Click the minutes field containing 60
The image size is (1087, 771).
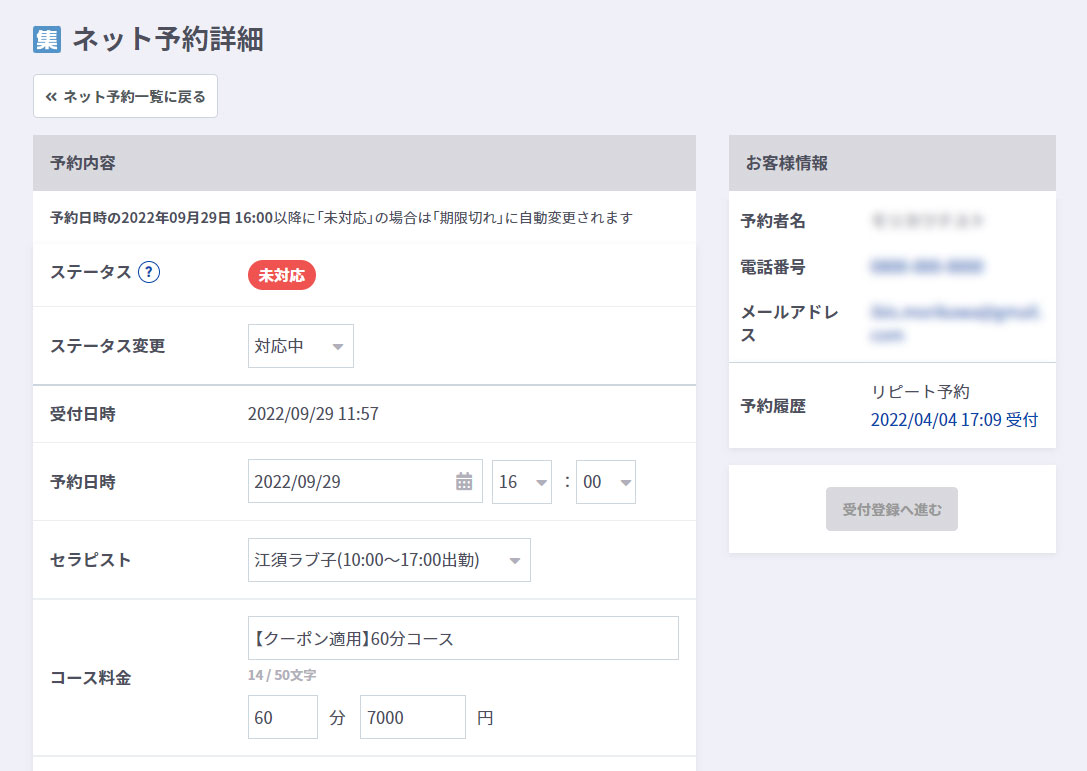point(282,717)
